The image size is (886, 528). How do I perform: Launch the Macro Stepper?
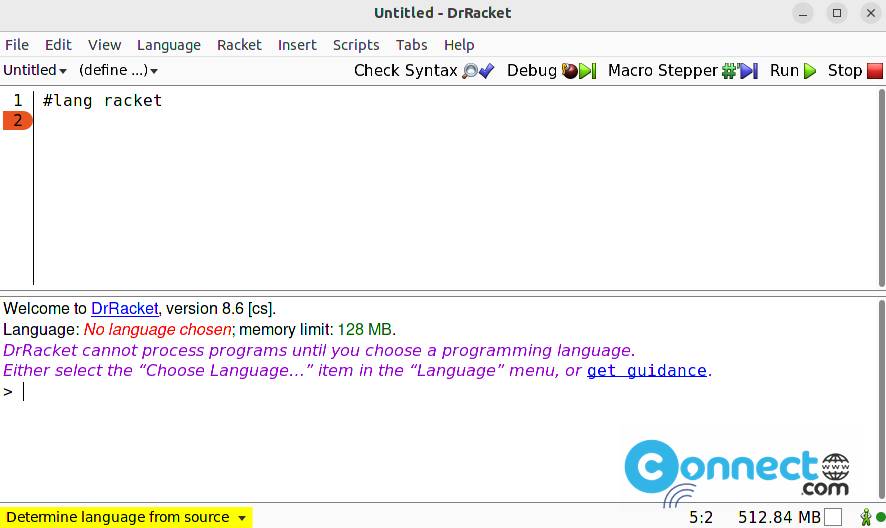point(683,71)
